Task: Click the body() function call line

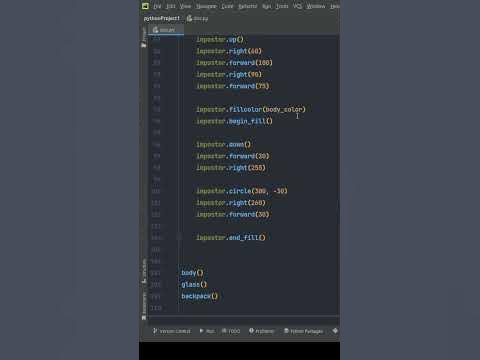Action: click(192, 273)
